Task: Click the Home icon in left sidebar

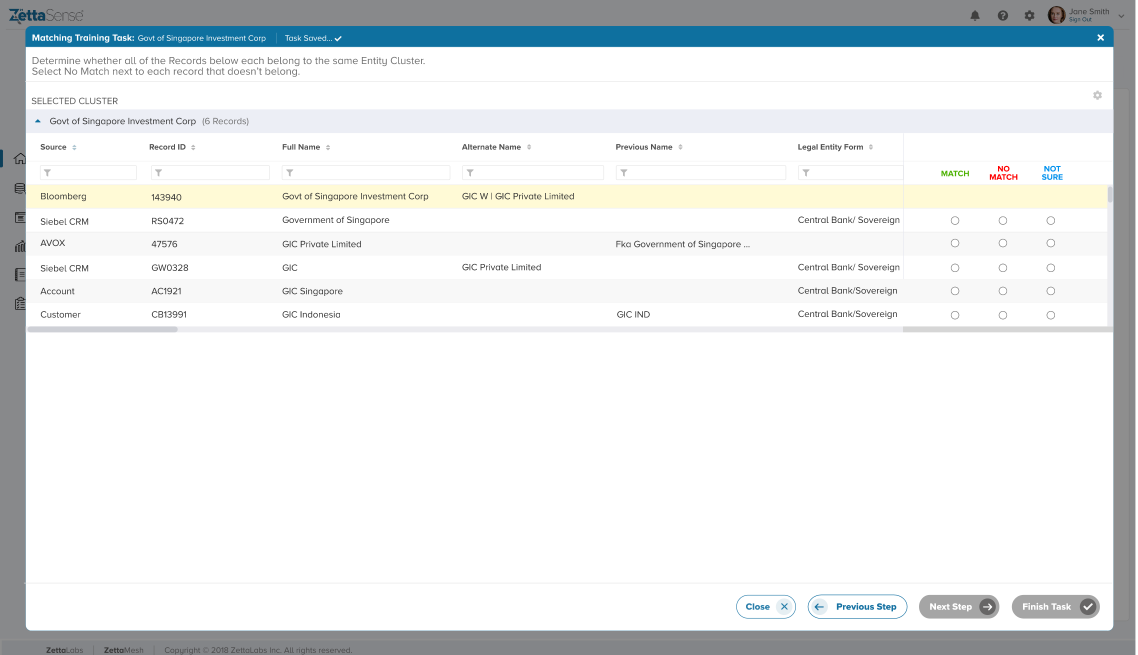Action: (x=19, y=158)
